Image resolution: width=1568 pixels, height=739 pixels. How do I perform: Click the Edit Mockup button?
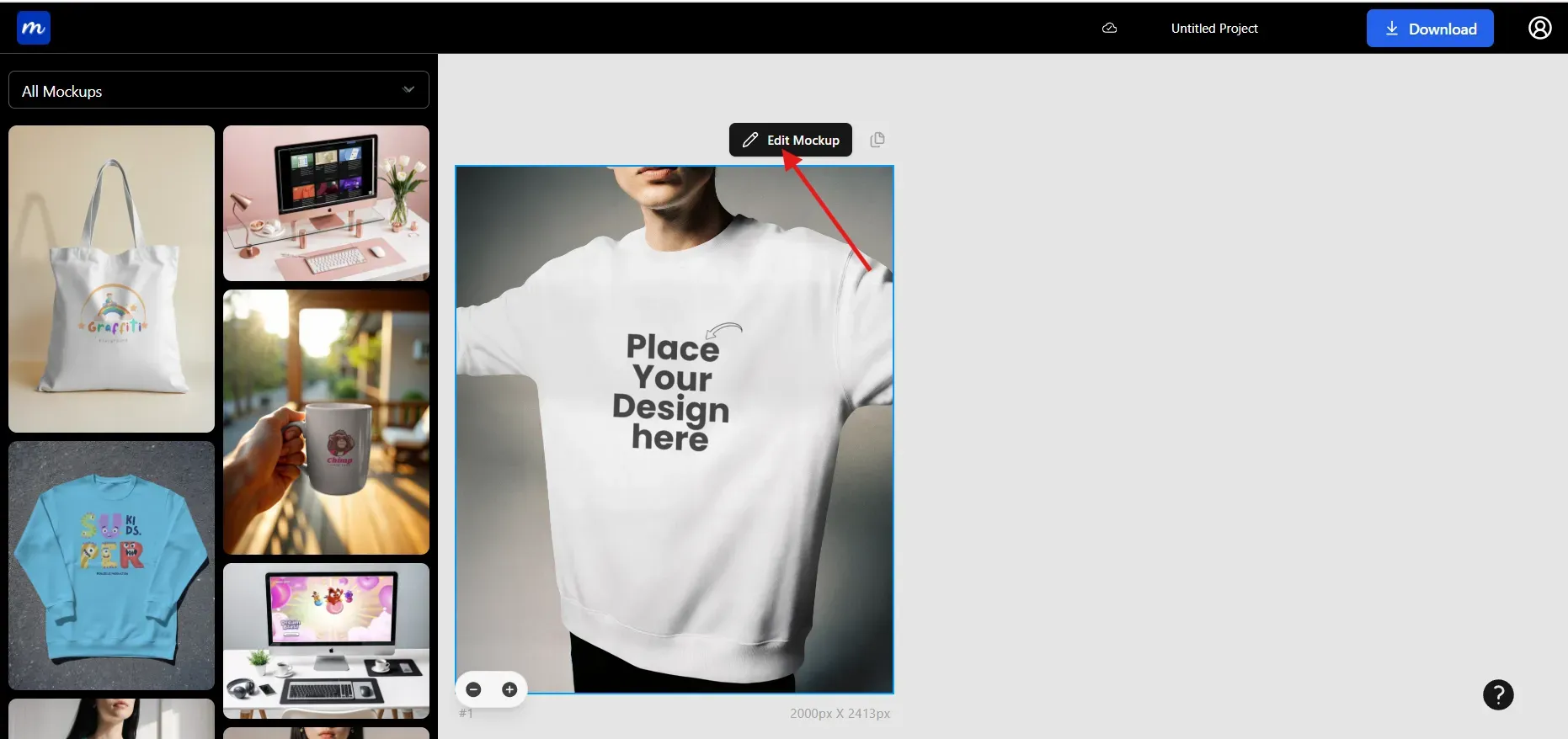tap(791, 140)
